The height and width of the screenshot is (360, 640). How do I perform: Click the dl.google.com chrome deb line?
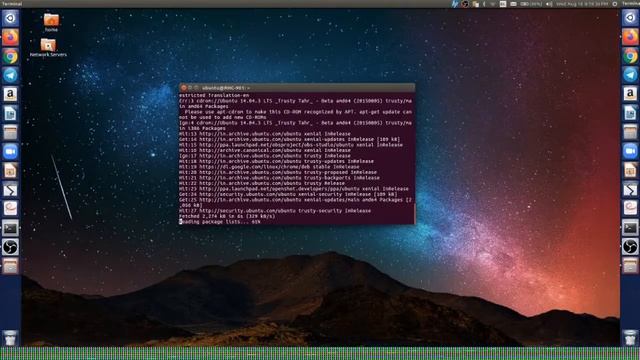(x=269, y=167)
